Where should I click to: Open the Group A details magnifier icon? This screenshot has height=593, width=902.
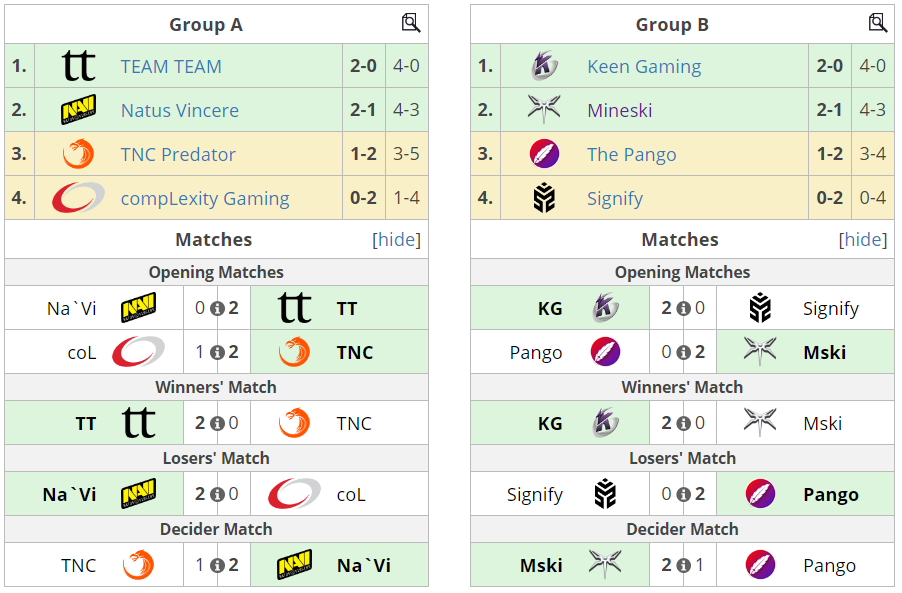(x=411, y=23)
